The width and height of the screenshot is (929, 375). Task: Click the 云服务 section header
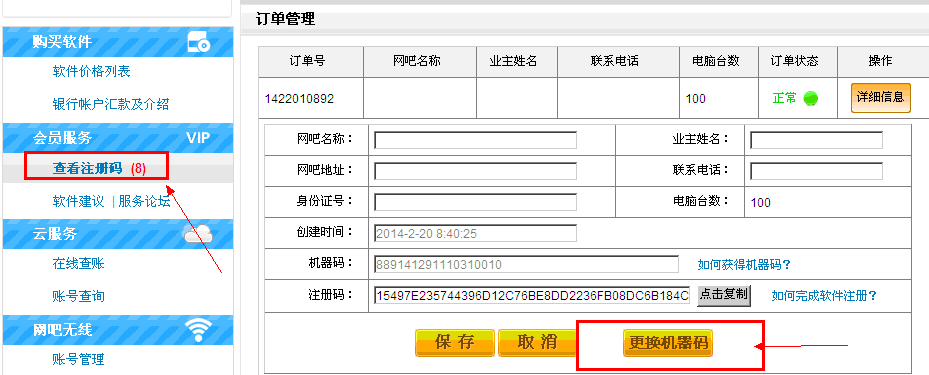point(118,234)
